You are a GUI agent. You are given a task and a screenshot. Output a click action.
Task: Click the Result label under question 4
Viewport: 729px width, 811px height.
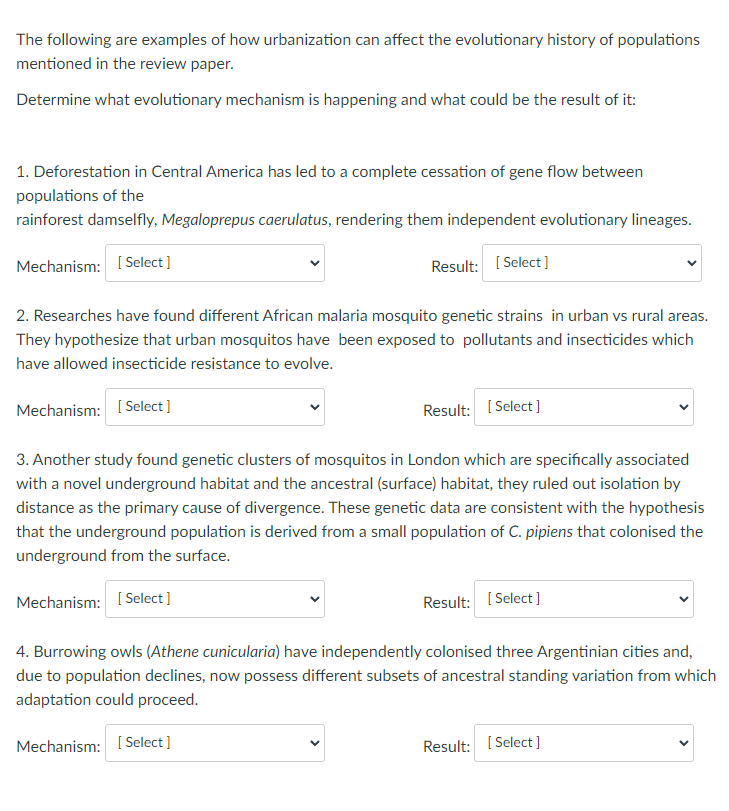447,746
